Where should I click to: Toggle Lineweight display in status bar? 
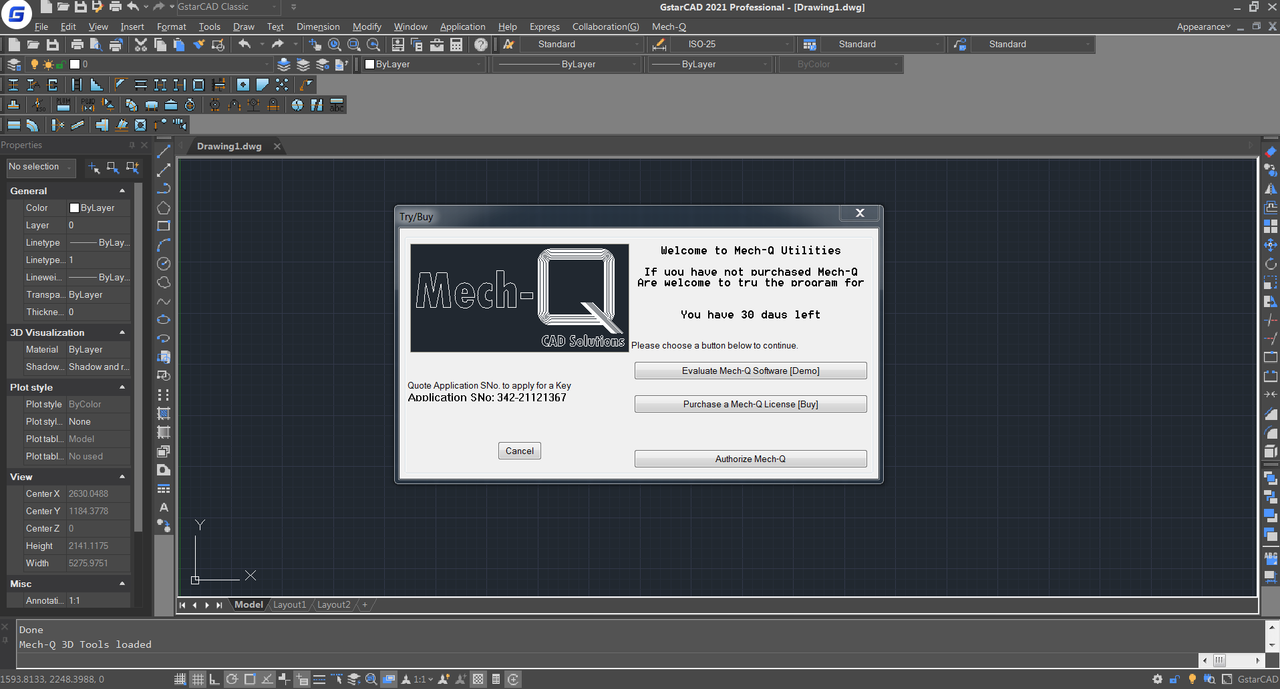tap(319, 679)
